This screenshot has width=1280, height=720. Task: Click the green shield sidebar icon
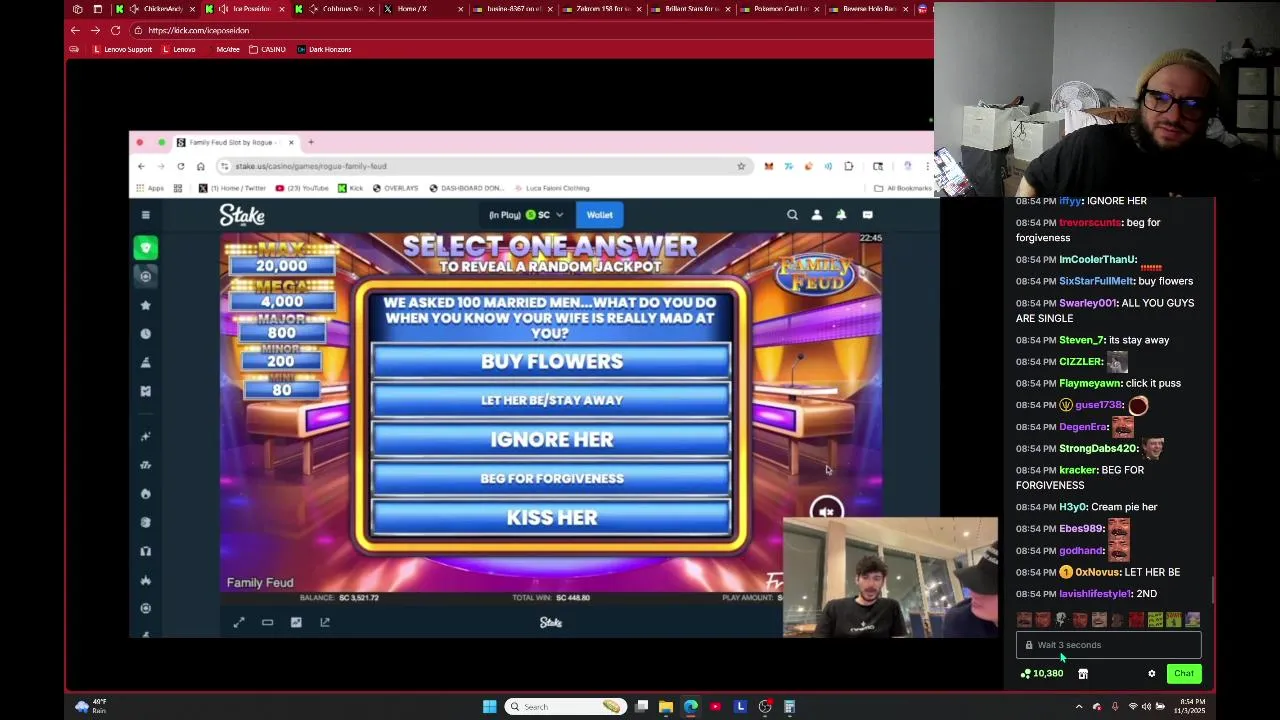point(146,248)
